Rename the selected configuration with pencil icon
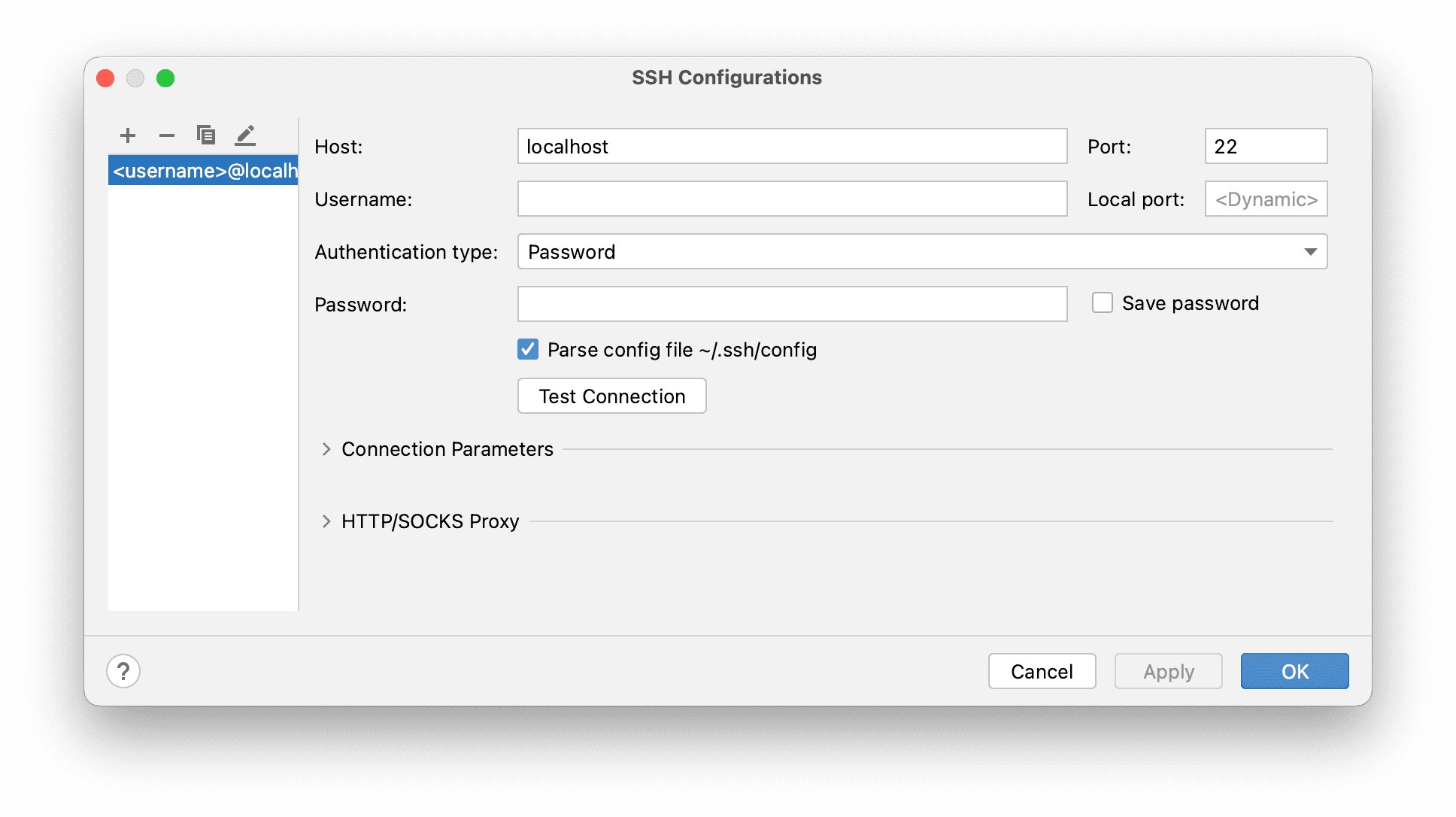 pos(245,135)
